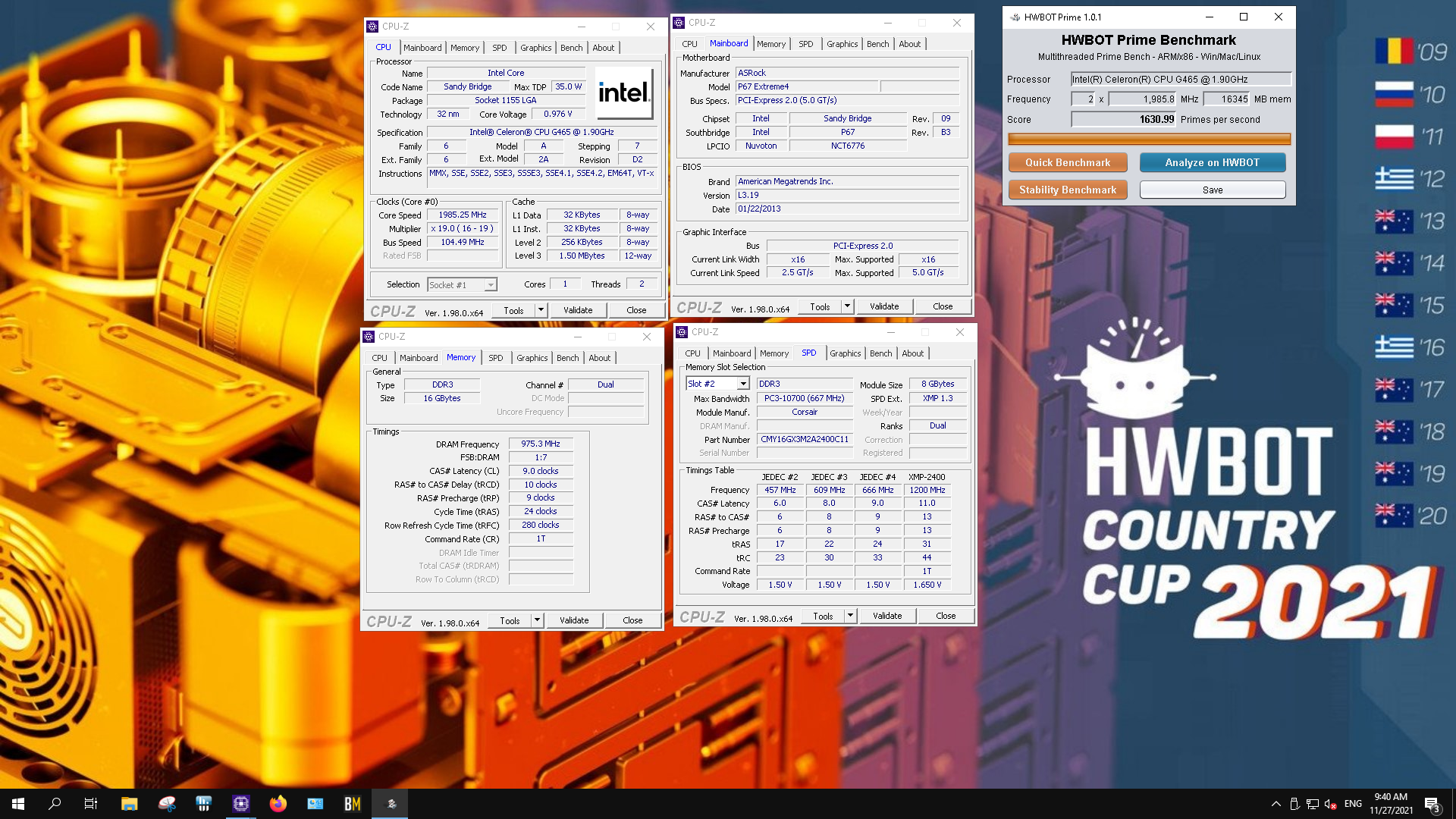Click Save in HWBOT Prime
The height and width of the screenshot is (819, 1456).
(x=1212, y=190)
